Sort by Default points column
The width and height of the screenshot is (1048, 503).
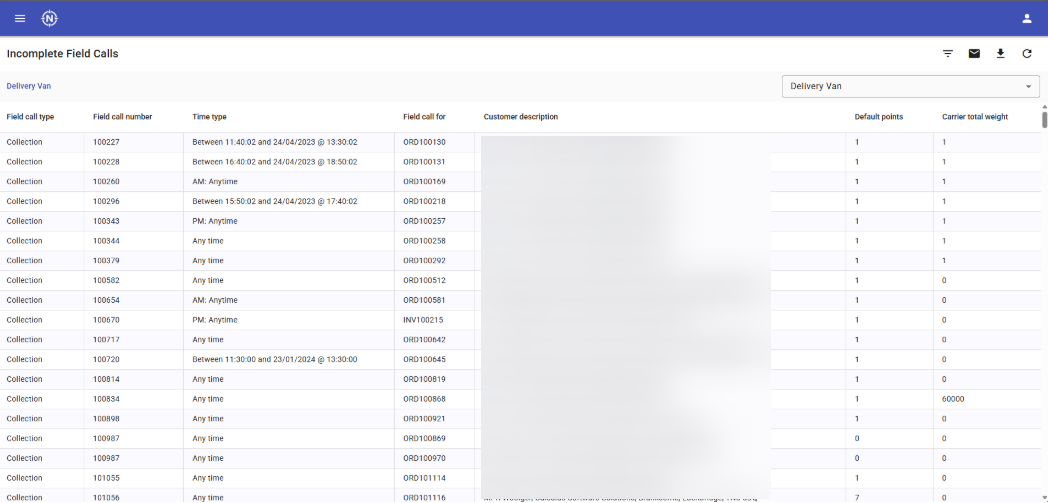tap(879, 117)
